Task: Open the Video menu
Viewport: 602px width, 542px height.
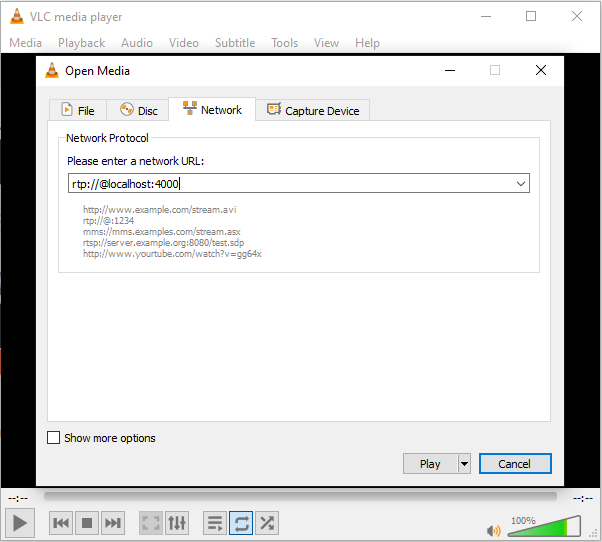Action: tap(184, 43)
